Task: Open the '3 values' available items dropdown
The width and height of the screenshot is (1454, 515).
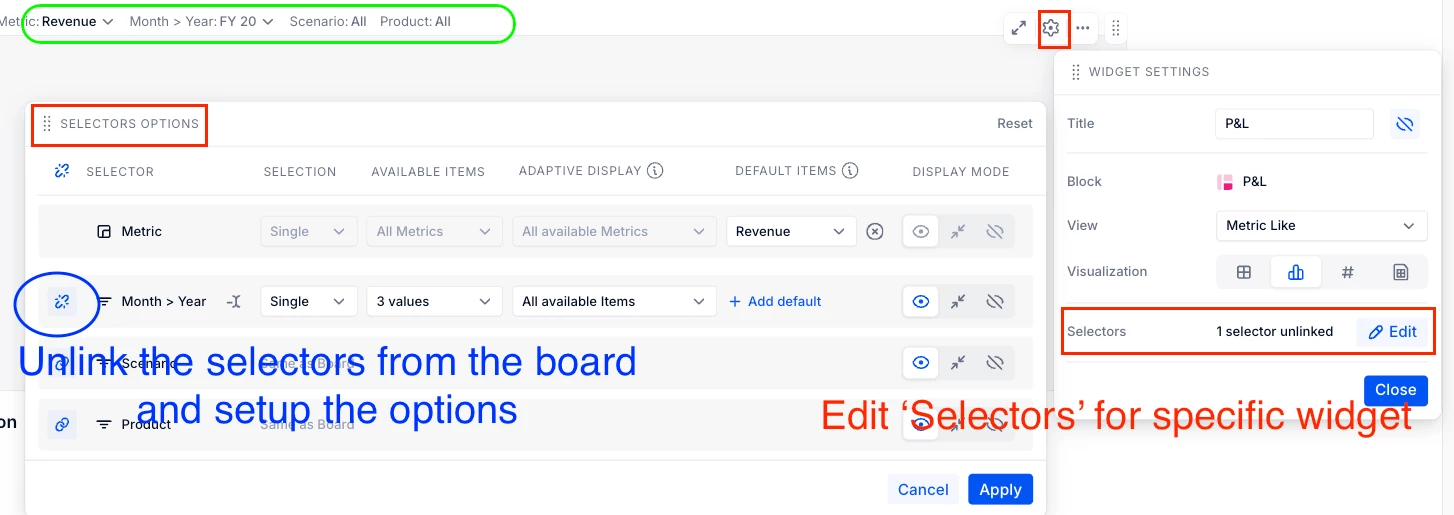Action: 433,301
